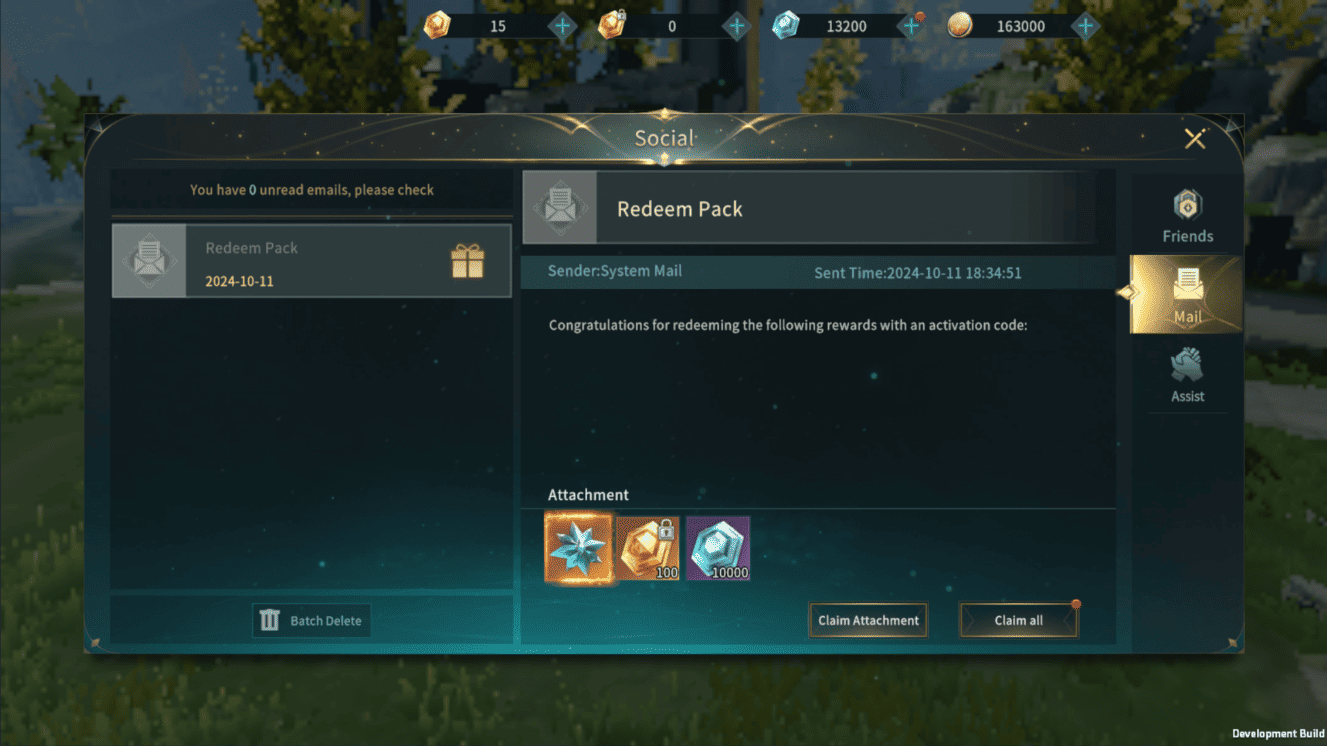
Task: Click the Claim Attachment button
Action: tap(868, 620)
